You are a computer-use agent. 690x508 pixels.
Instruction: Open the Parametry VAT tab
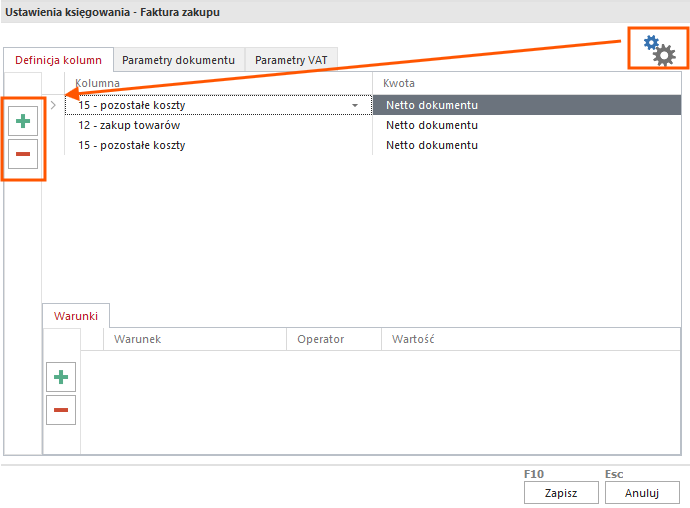(290, 60)
